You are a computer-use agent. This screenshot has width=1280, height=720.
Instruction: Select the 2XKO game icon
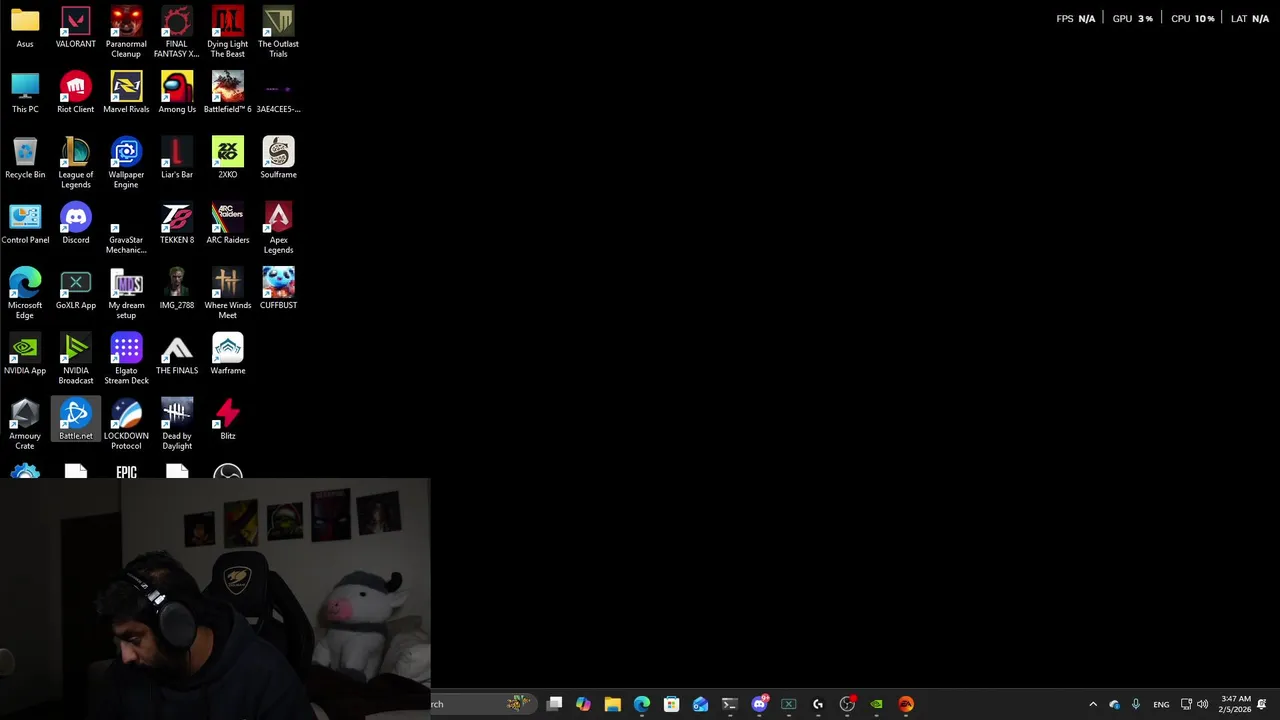coord(228,158)
